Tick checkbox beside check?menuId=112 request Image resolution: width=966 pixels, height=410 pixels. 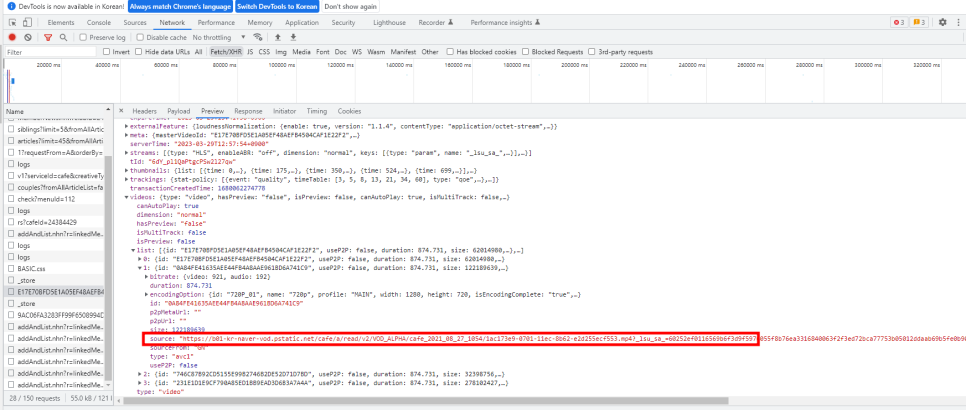(x=11, y=199)
